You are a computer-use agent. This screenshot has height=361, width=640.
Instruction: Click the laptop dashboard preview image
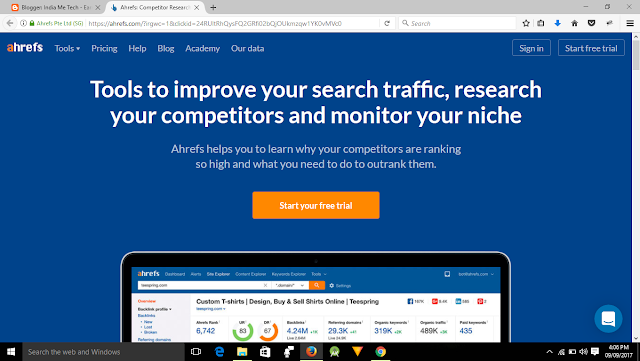(x=316, y=297)
